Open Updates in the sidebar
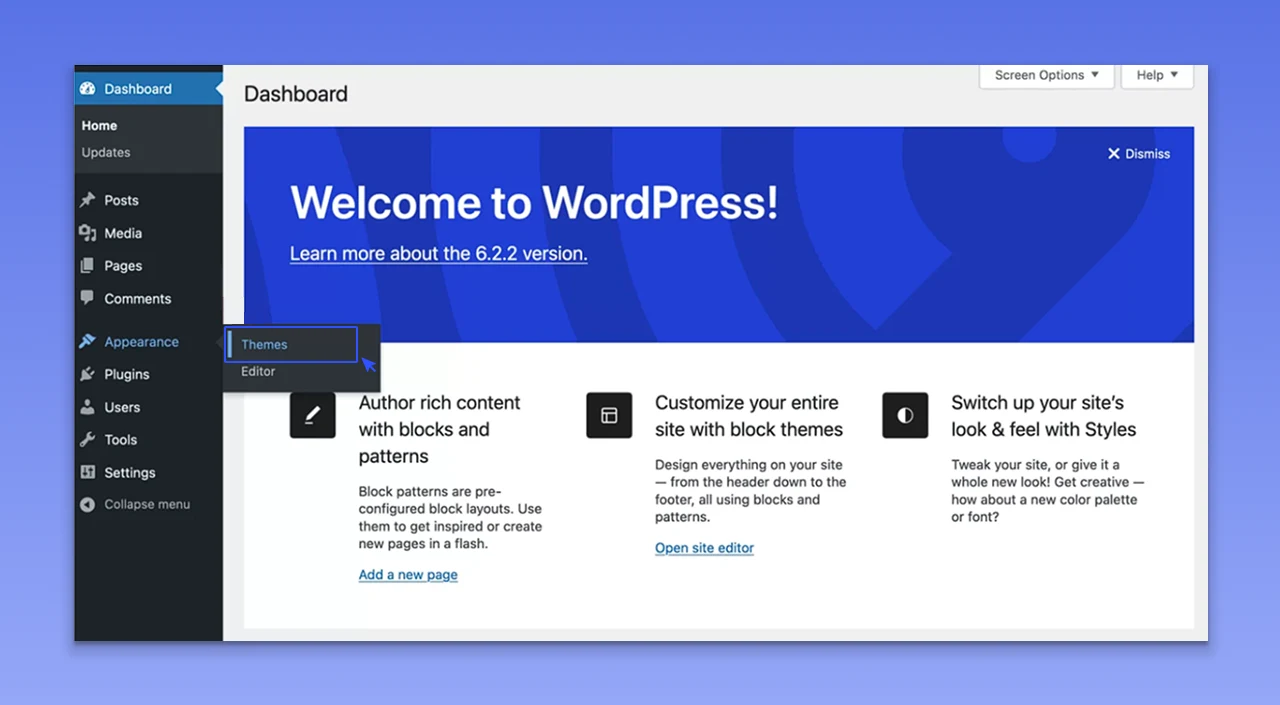The height and width of the screenshot is (705, 1280). (x=106, y=153)
